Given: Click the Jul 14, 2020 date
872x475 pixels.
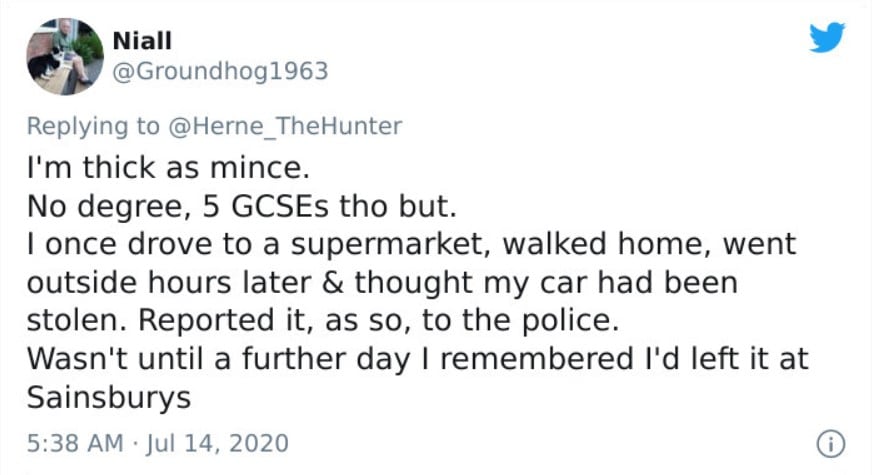Looking at the screenshot, I should (x=217, y=443).
